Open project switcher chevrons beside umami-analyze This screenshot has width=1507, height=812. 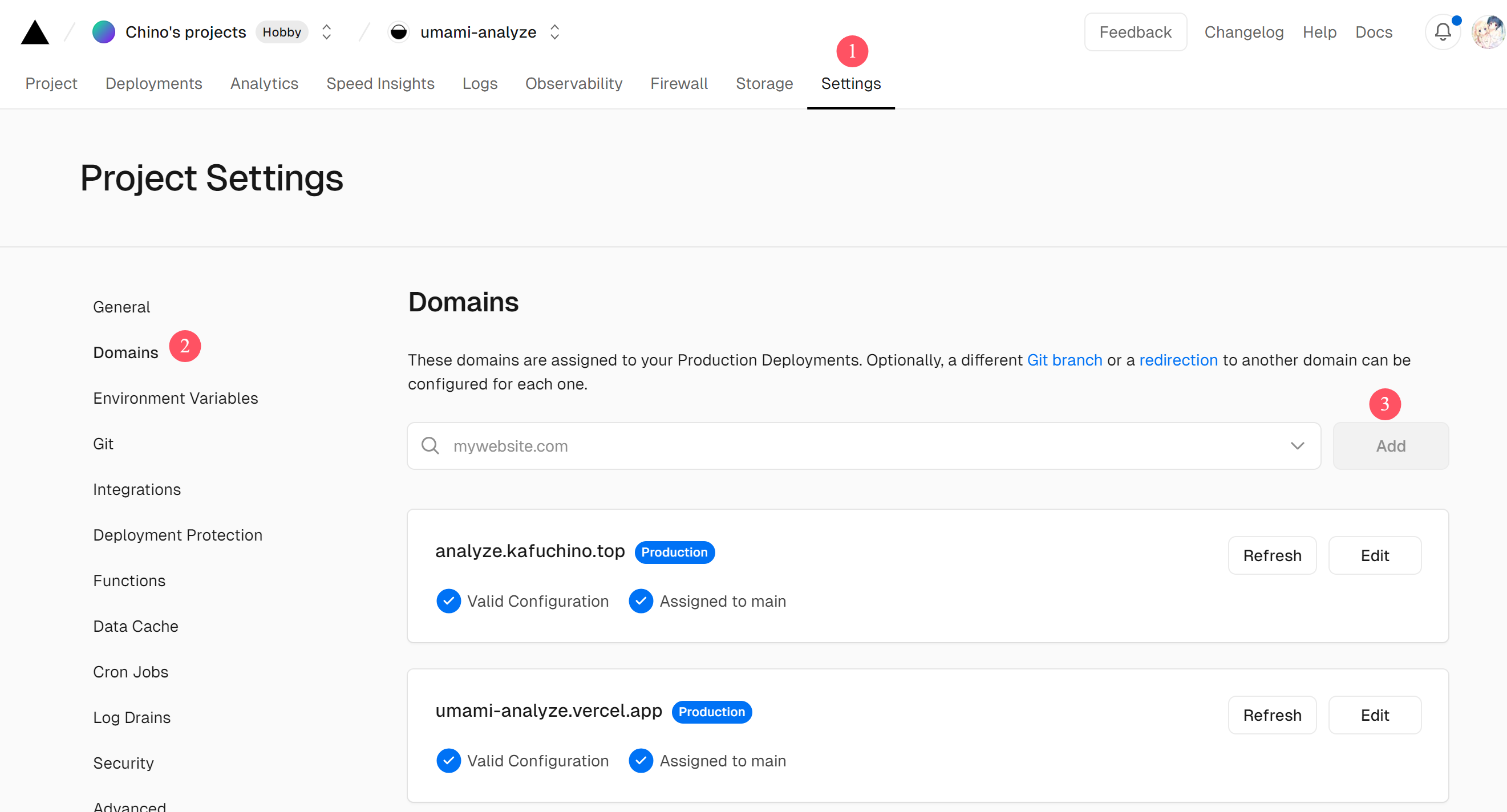554,32
